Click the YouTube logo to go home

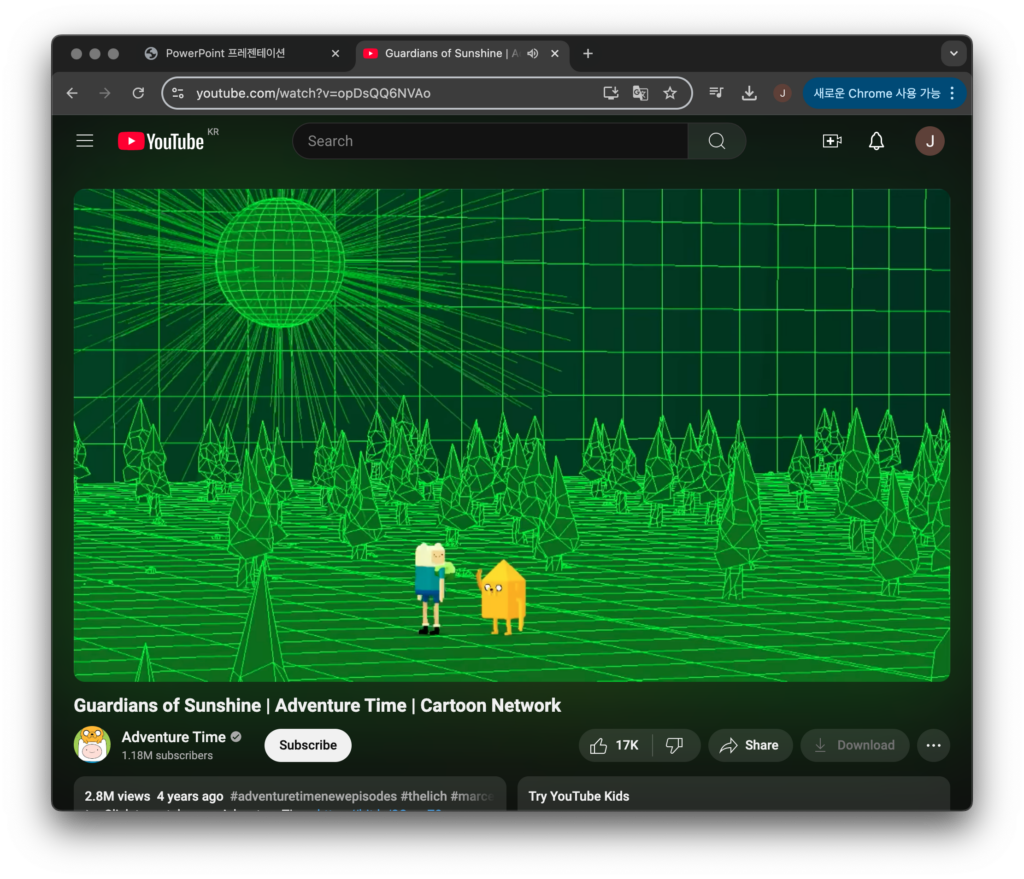[x=161, y=141]
